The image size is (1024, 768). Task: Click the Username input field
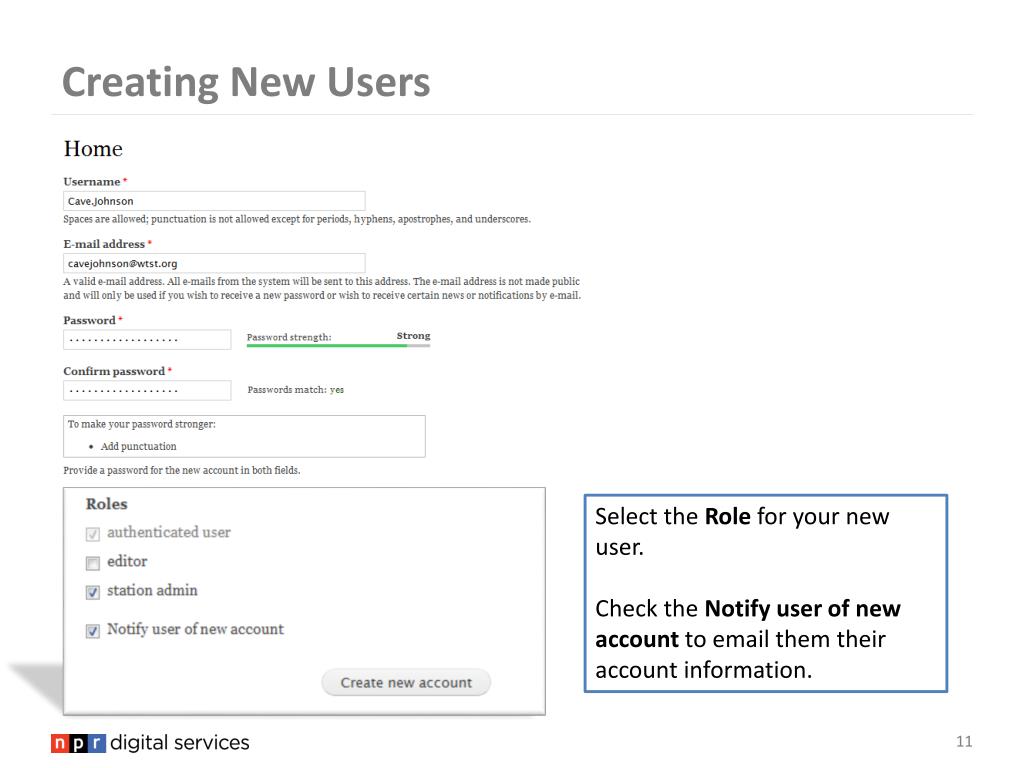pos(214,200)
